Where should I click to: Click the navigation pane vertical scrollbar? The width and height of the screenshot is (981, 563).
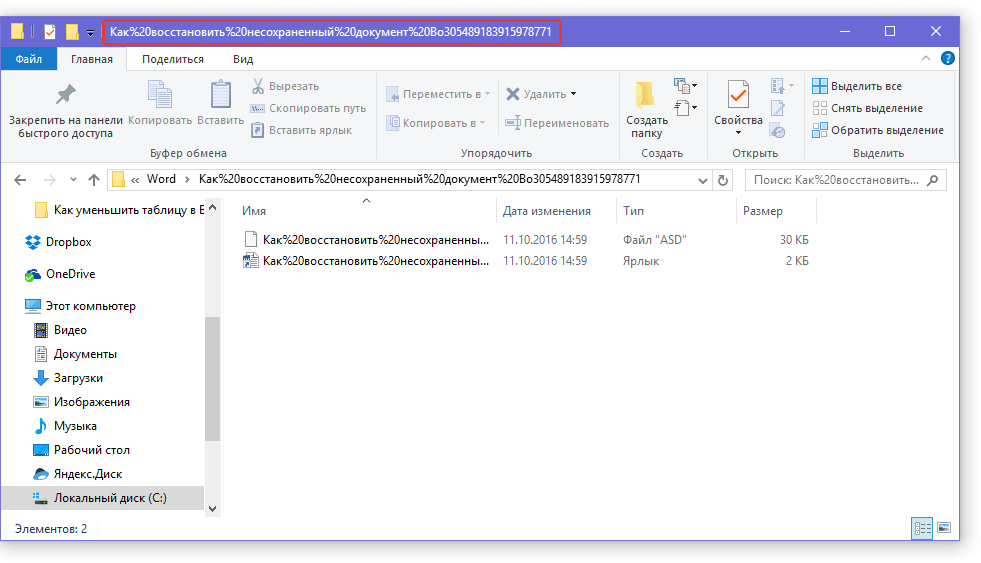tap(212, 380)
